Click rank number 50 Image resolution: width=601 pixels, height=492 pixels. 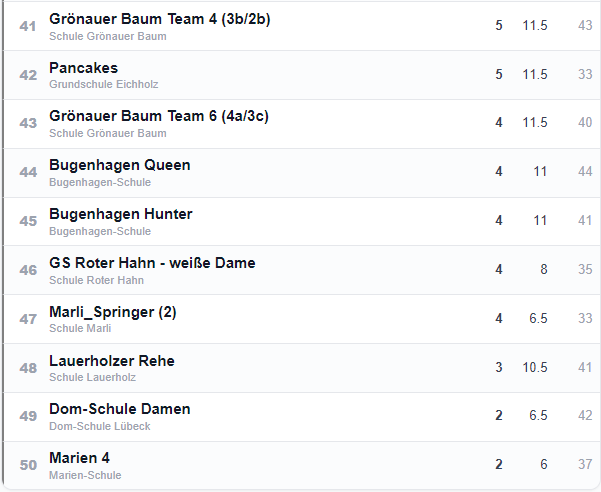[28, 465]
